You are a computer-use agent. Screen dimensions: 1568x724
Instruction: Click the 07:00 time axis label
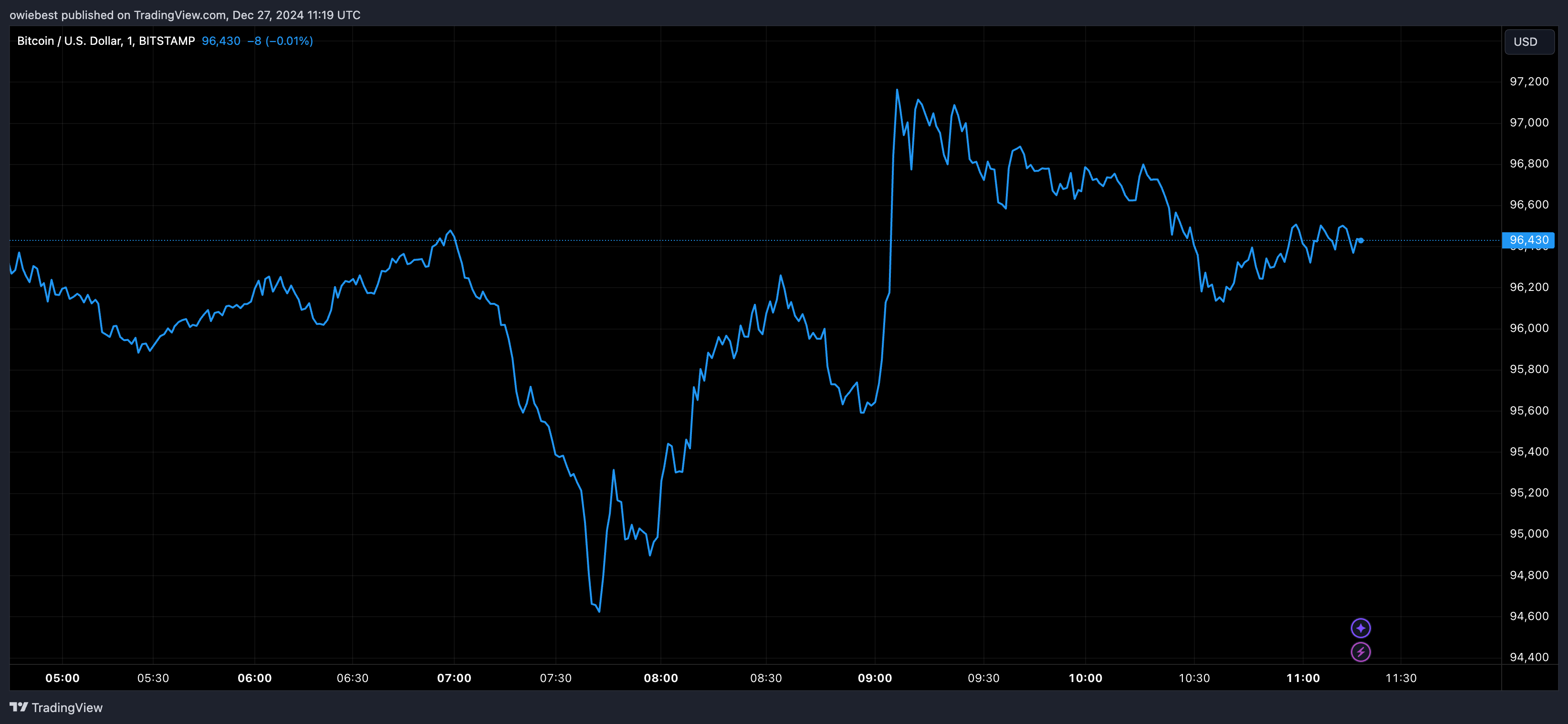(454, 678)
